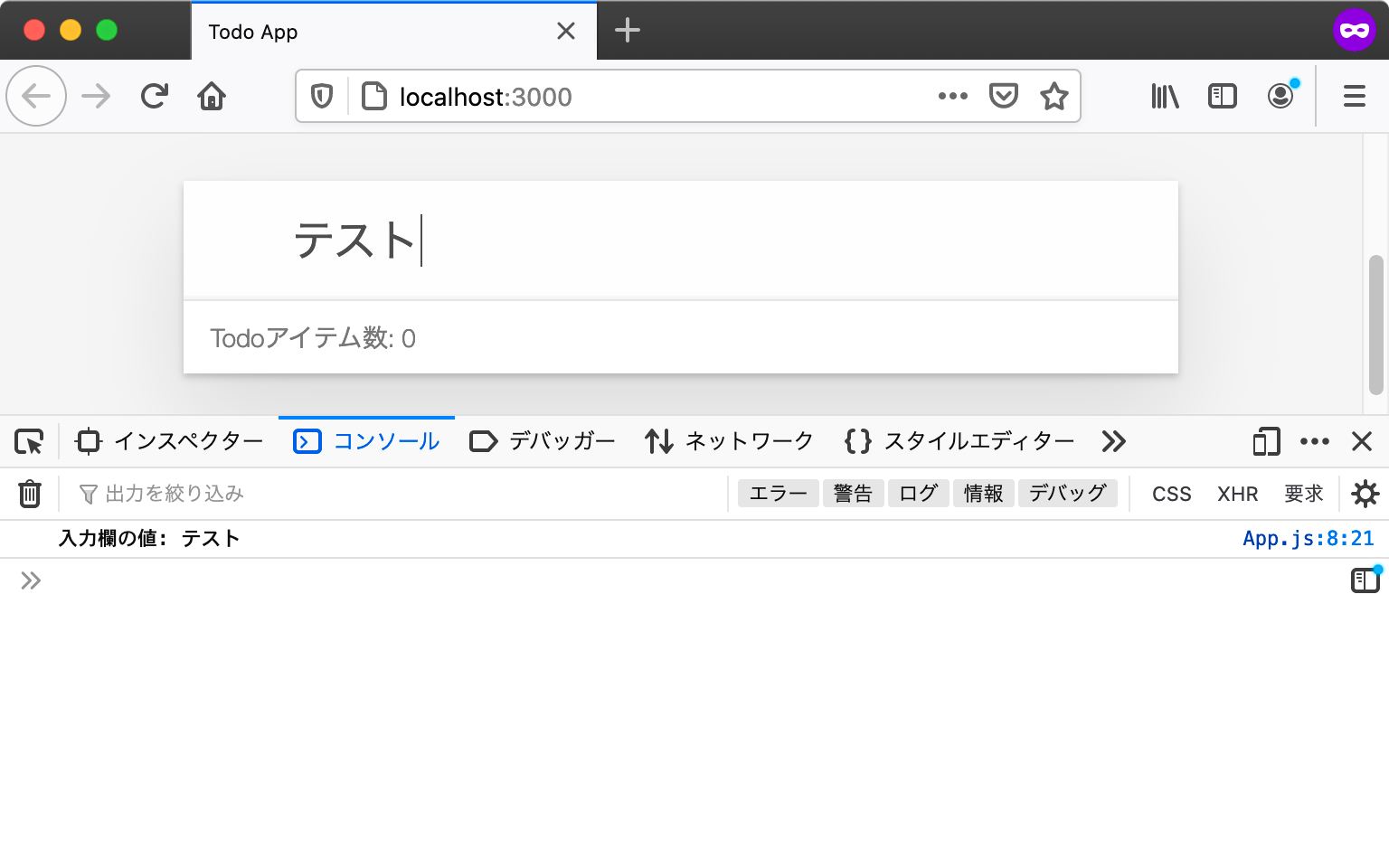Toggle responsive design mode
Image resolution: width=1389 pixels, height=868 pixels.
1264,441
